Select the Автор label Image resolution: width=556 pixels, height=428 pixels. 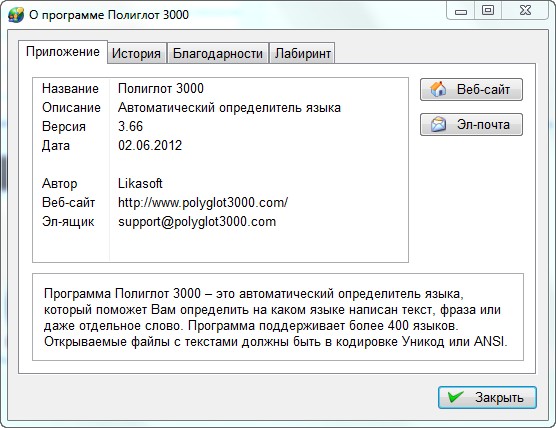click(60, 184)
